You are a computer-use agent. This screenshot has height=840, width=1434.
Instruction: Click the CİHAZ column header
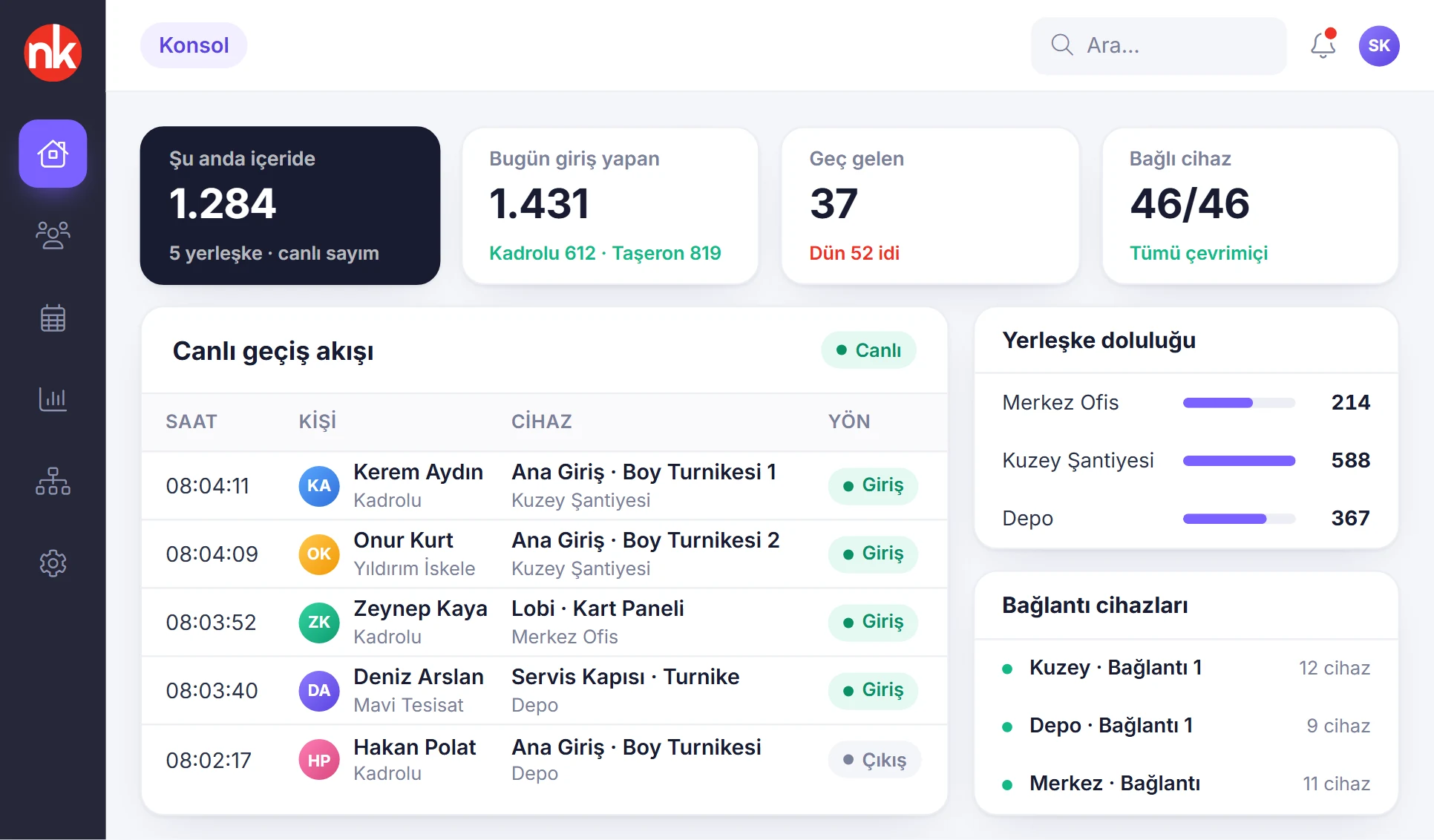[542, 421]
